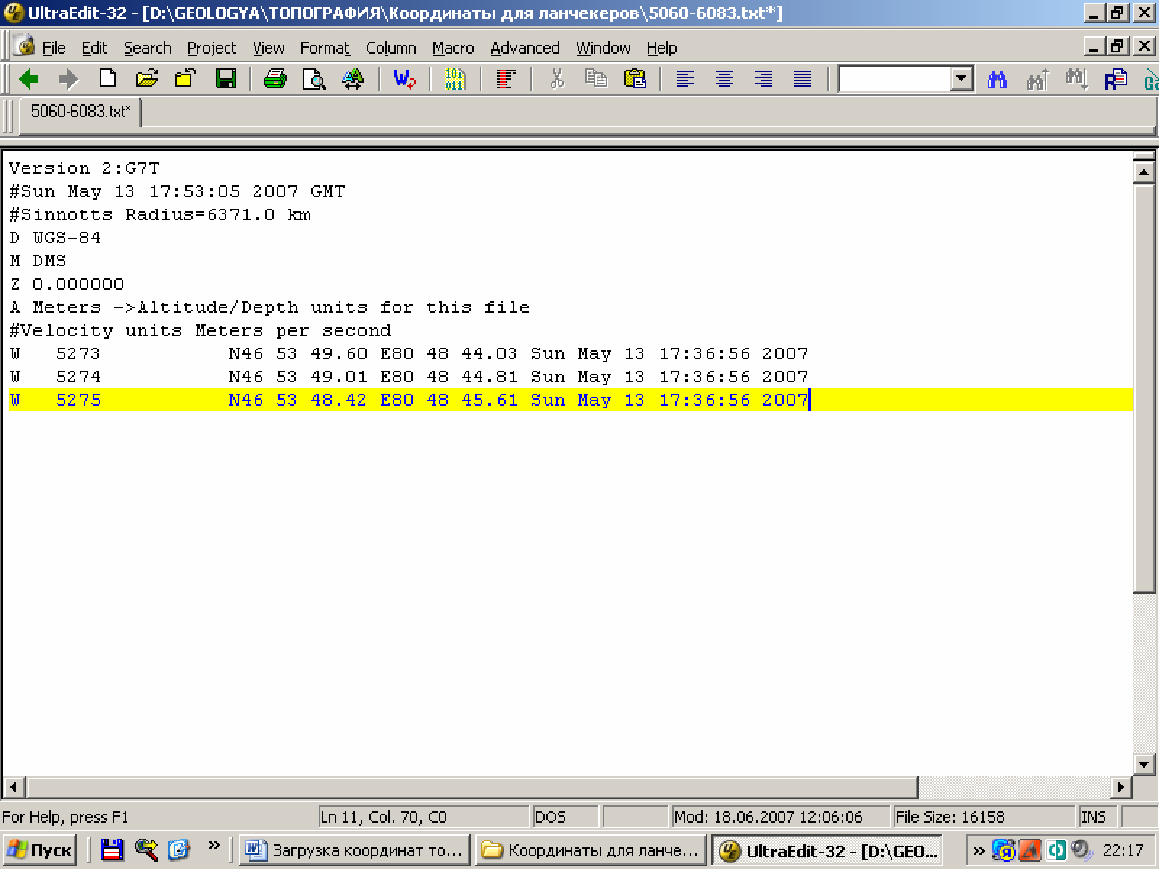Click the horizontal scrollbar left arrow
Screen dimensions: 1159x869
[x=14, y=787]
